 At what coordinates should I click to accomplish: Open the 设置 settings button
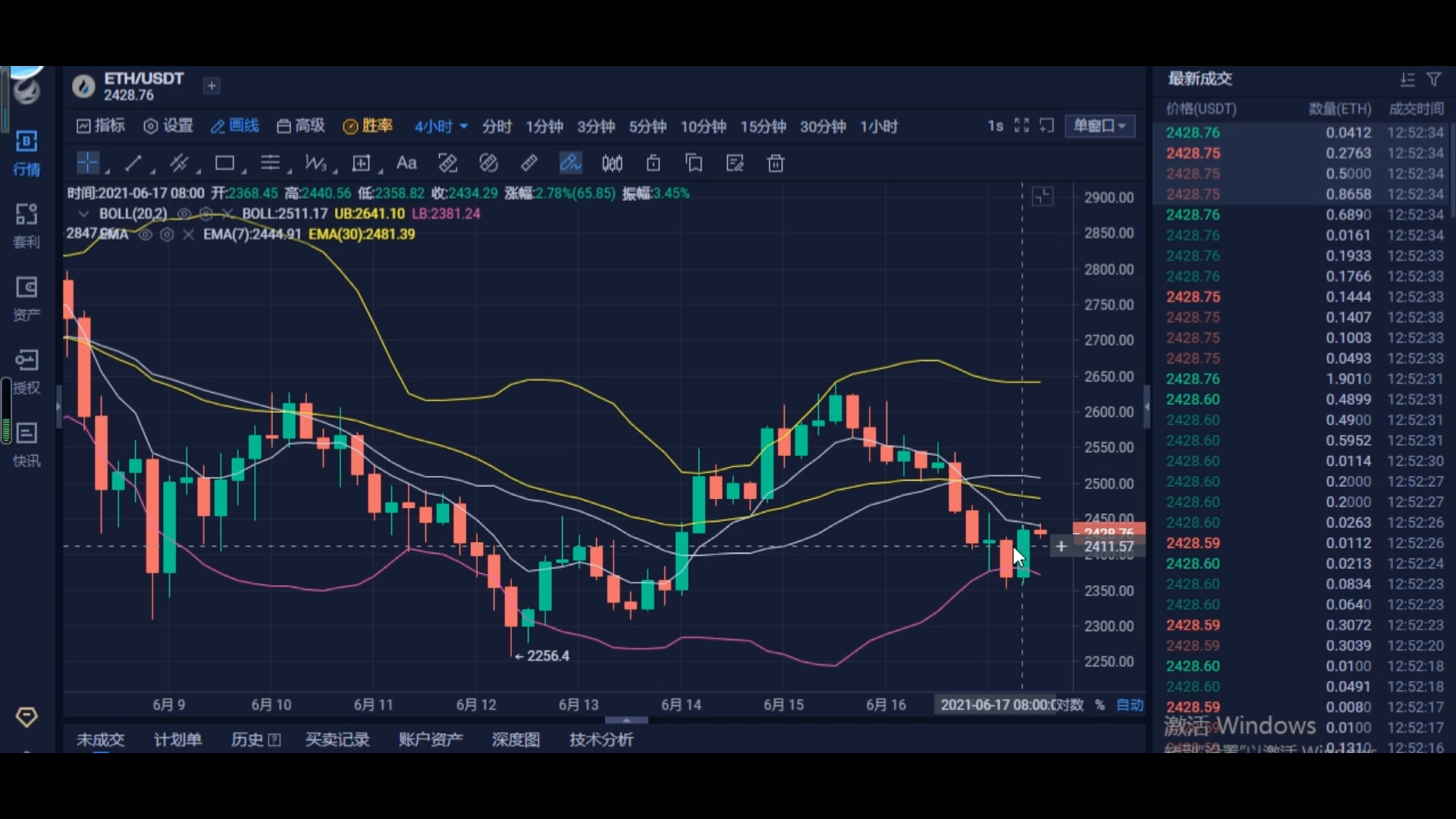click(168, 126)
